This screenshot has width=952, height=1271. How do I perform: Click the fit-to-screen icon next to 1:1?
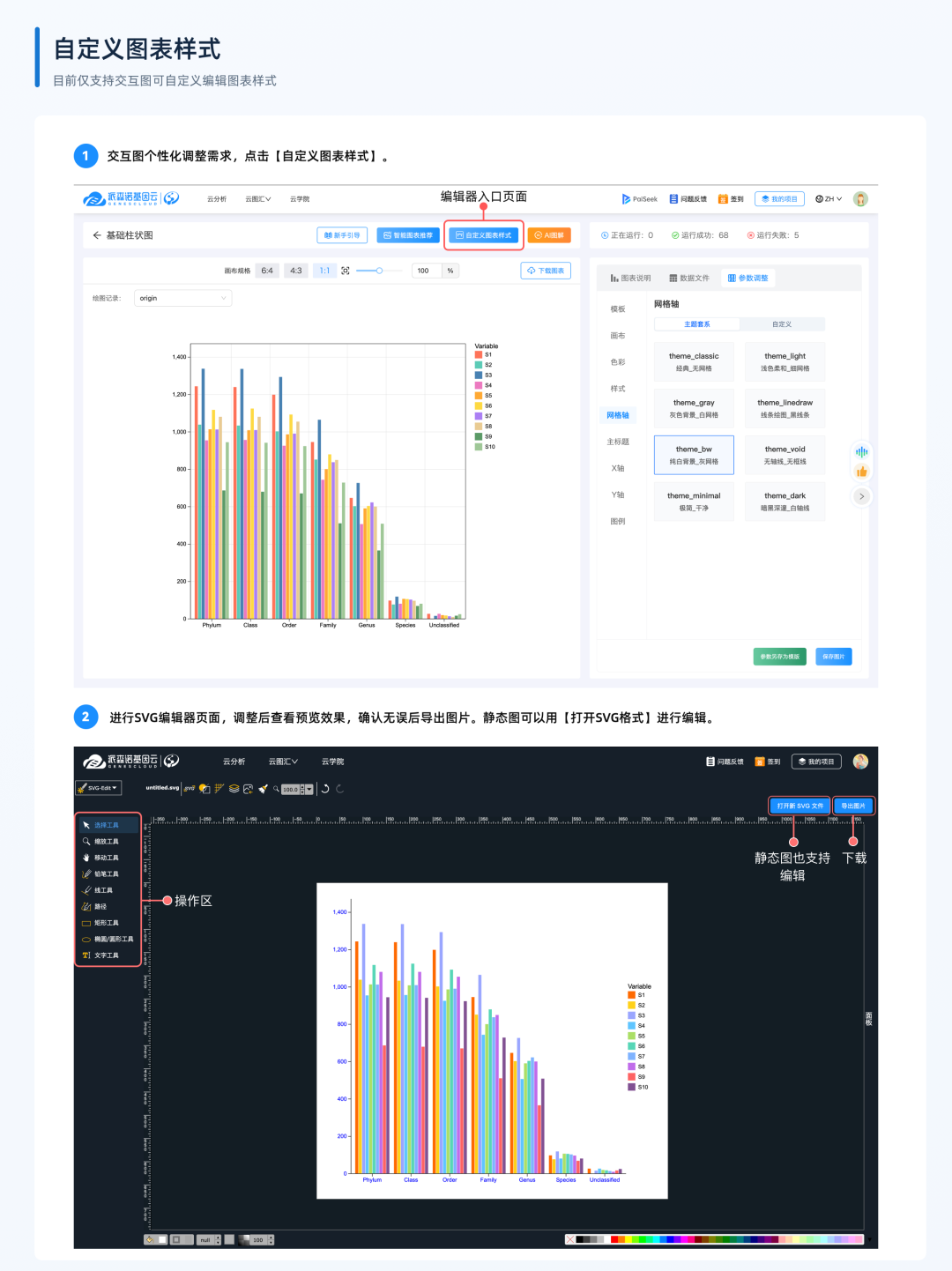346,271
